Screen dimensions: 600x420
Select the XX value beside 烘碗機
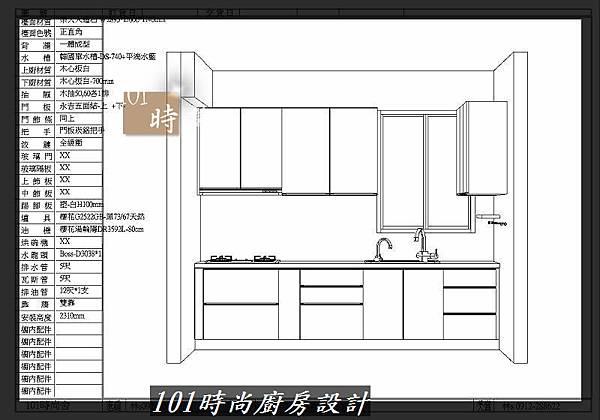click(x=65, y=241)
